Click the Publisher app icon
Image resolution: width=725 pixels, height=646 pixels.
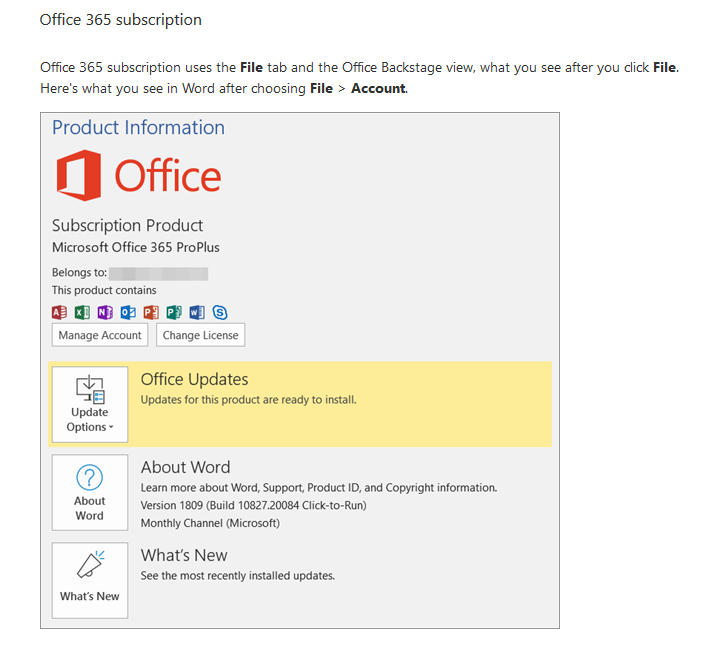(174, 313)
